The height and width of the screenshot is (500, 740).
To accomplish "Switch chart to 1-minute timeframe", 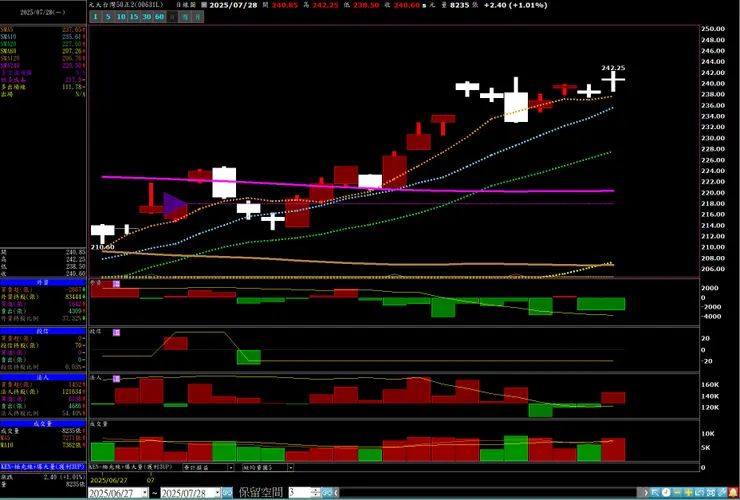I will tap(95, 17).
